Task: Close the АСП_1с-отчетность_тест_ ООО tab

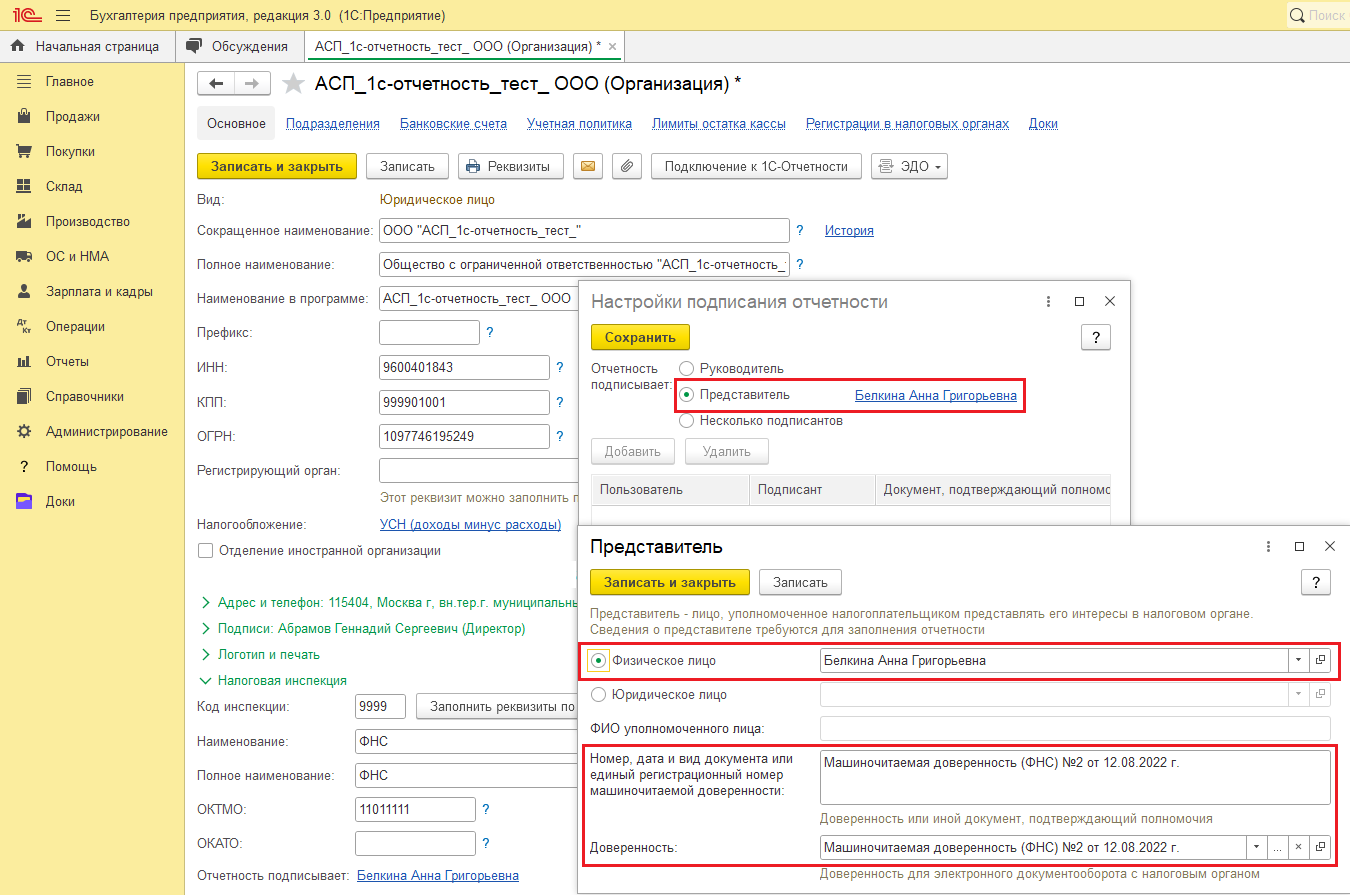Action: coord(613,46)
